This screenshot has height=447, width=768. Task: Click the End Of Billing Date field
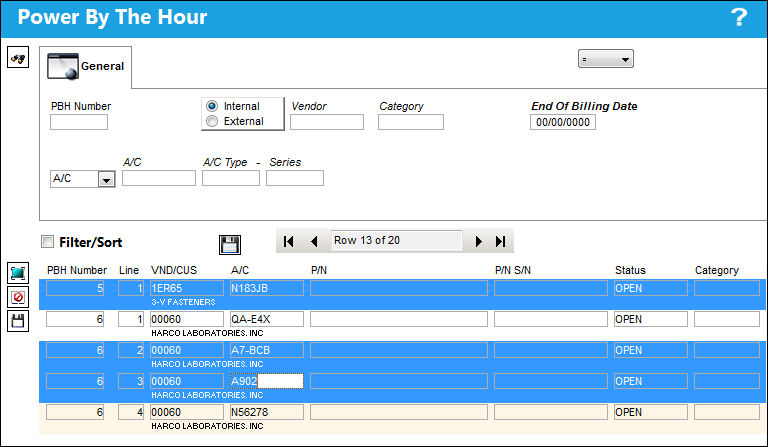pos(563,122)
